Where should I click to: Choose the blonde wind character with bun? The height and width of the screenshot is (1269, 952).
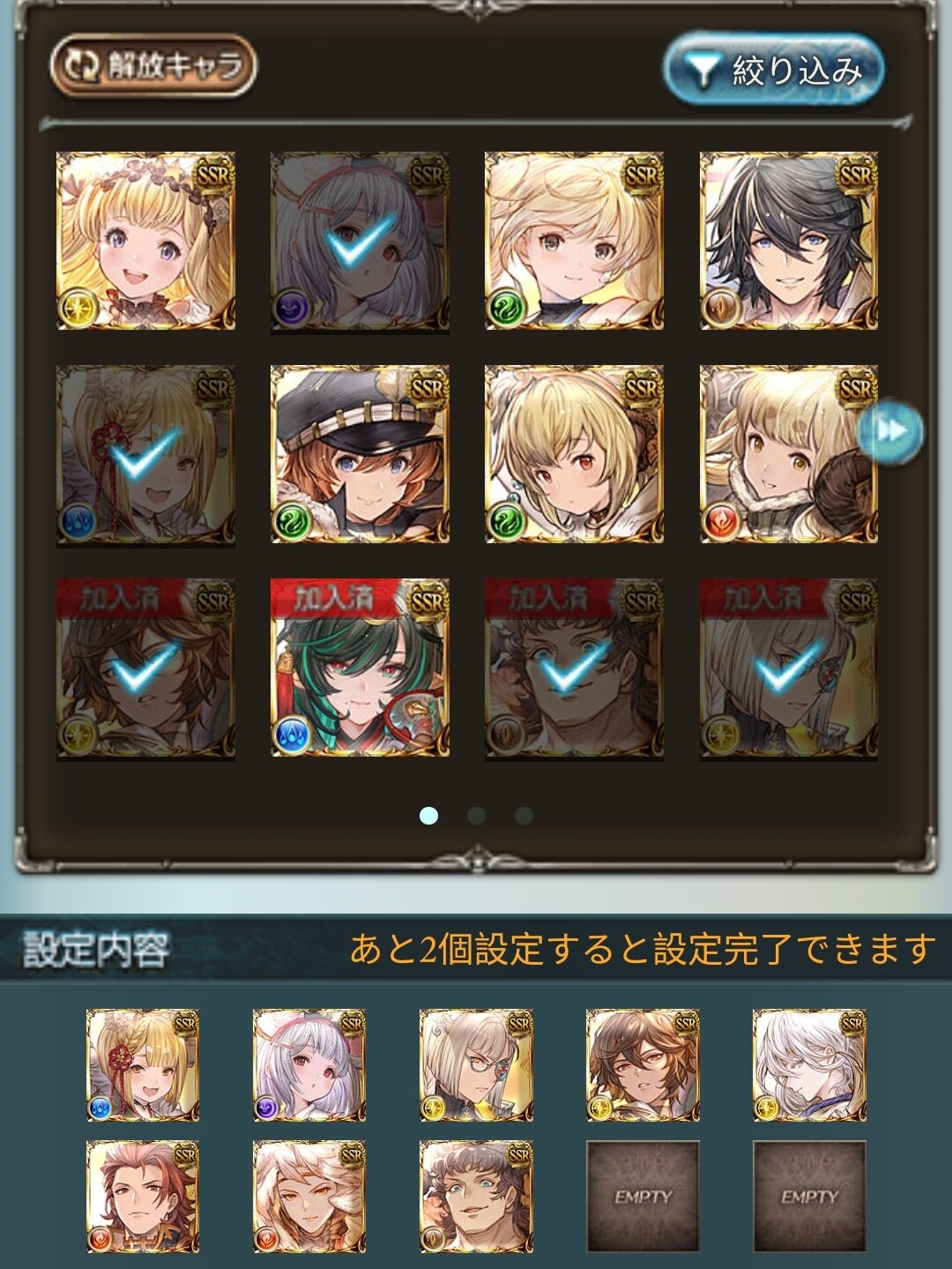[x=574, y=241]
